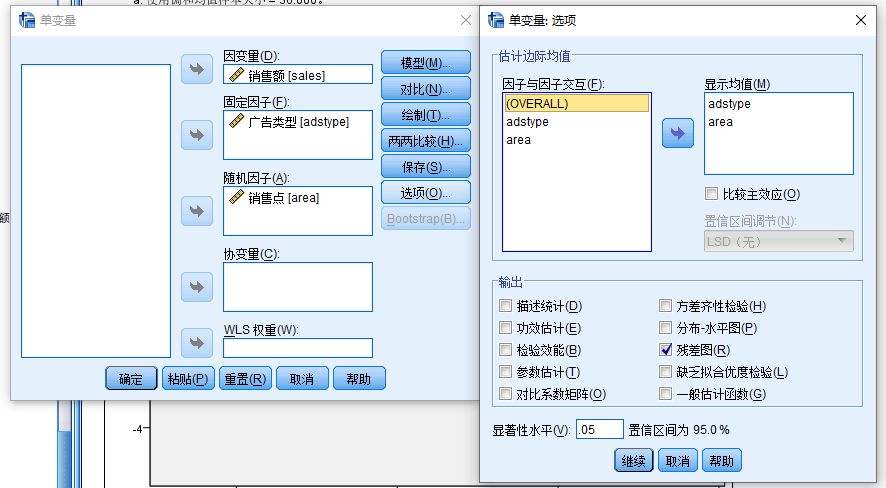The width and height of the screenshot is (886, 488).
Task: Open 两两比较(H)... dialog
Action: 425,141
